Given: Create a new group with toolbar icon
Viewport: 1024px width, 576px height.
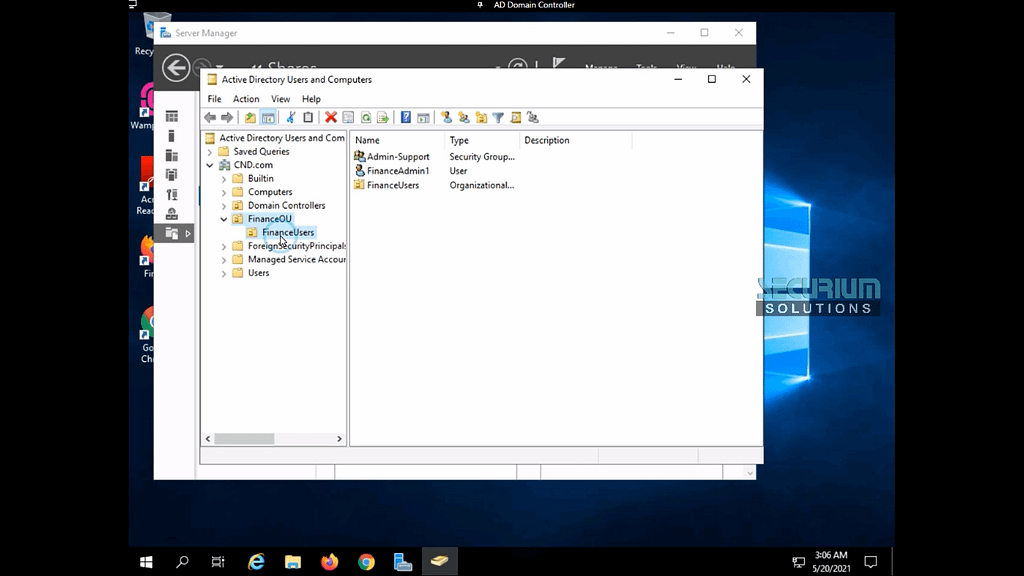Looking at the screenshot, I should pos(464,118).
